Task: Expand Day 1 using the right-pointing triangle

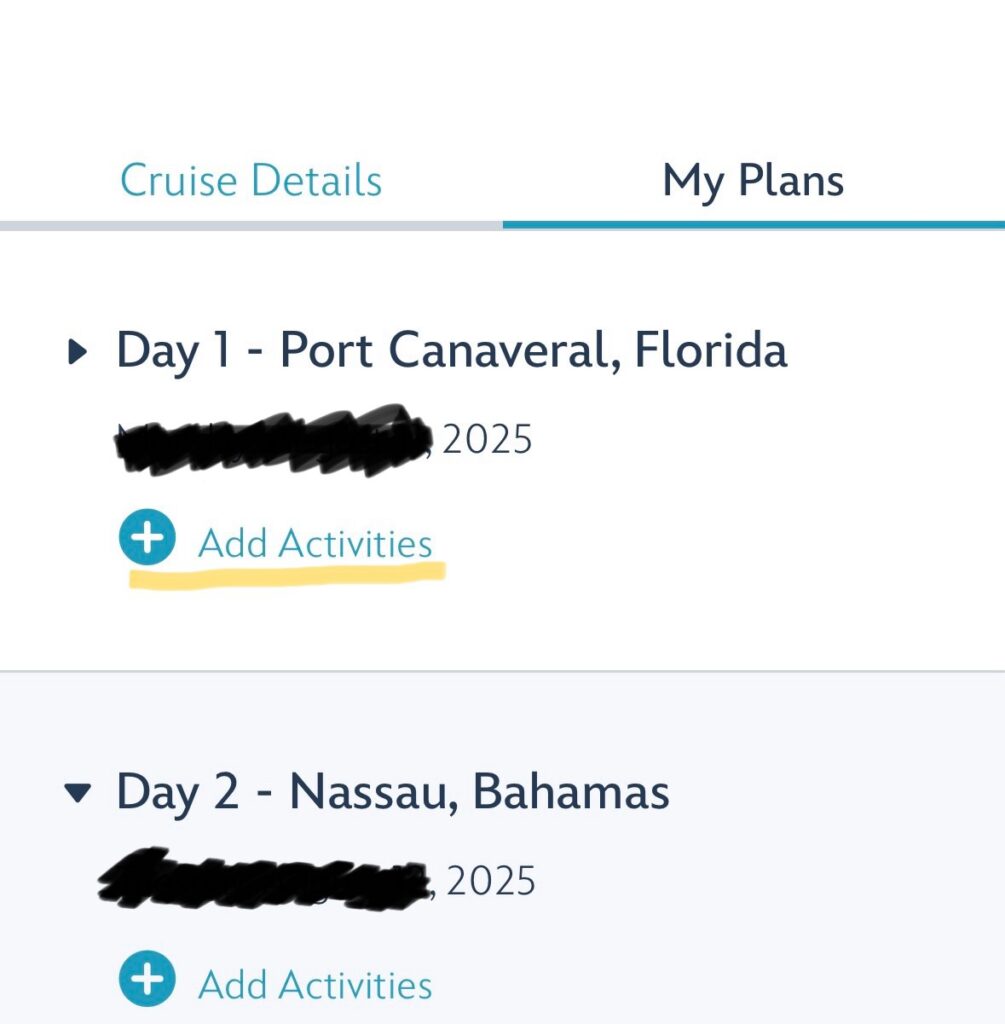Action: click(x=78, y=351)
